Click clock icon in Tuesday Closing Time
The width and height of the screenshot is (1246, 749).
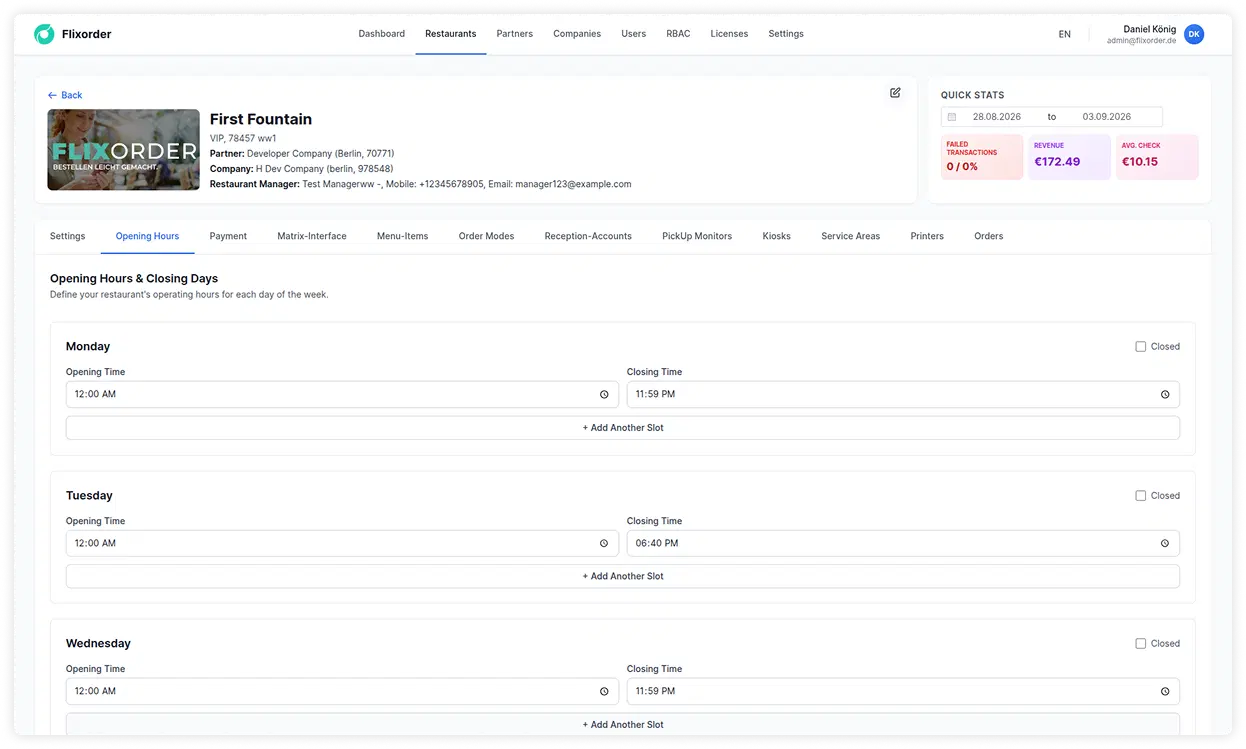[1165, 544]
